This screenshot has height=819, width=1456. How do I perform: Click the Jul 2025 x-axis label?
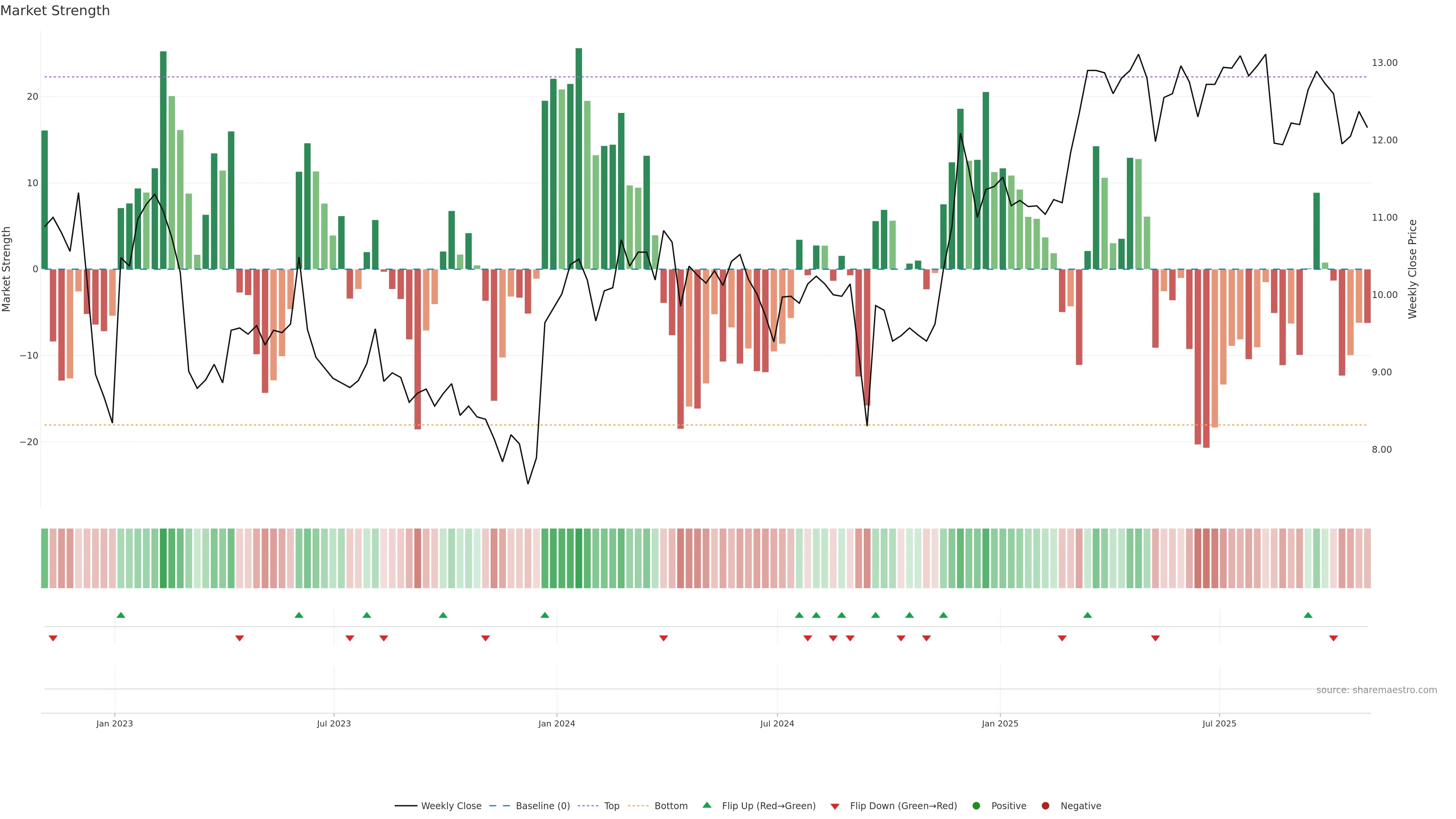pos(1219,723)
